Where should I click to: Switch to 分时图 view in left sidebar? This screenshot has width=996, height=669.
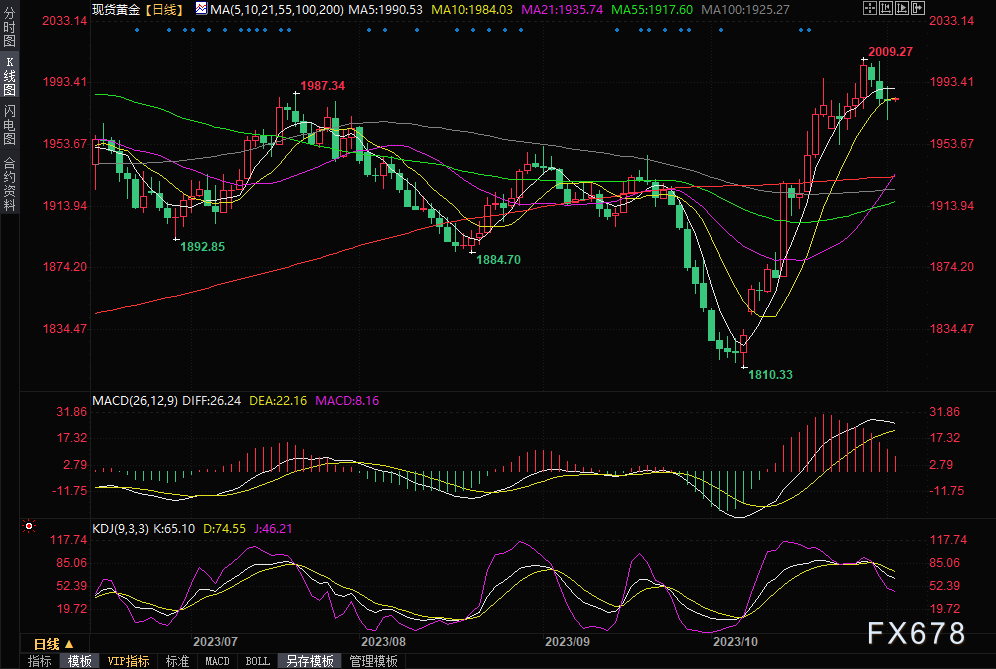[9, 27]
